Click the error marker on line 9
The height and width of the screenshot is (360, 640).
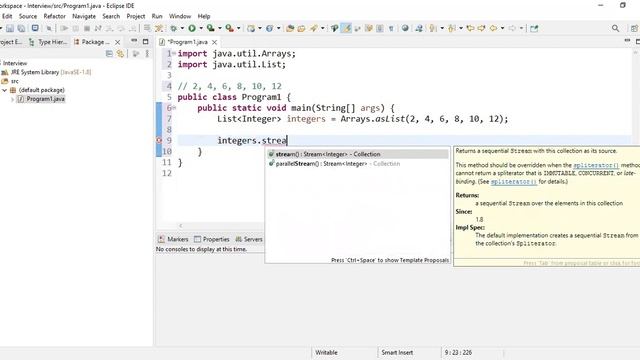pos(159,140)
